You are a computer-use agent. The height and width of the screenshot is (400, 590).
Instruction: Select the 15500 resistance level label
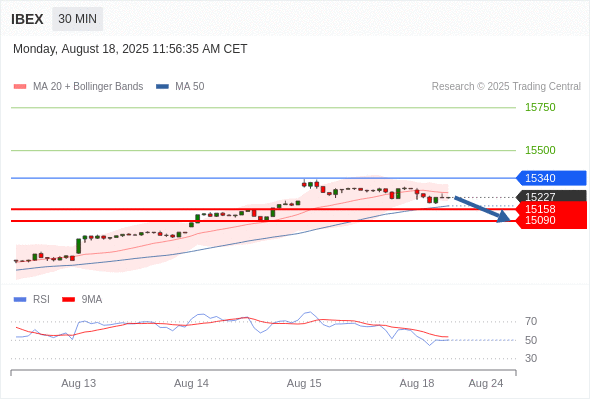540,150
